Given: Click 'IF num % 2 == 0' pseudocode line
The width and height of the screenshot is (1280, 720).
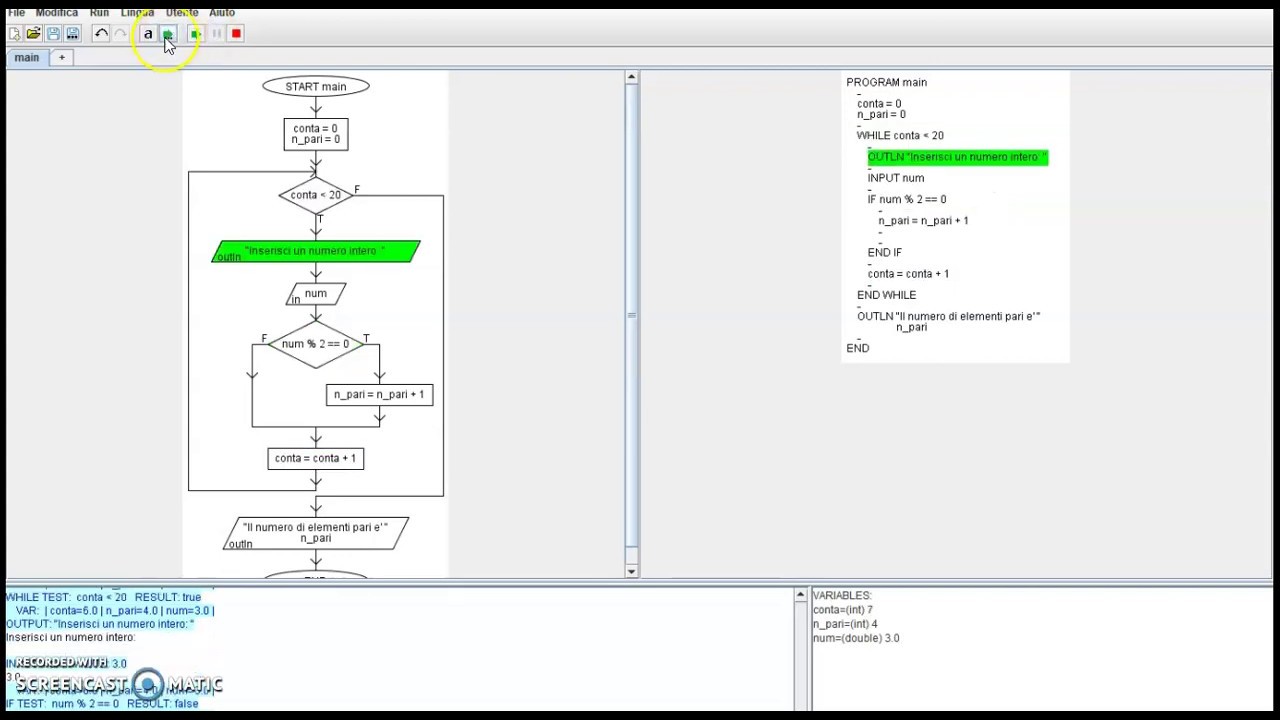Looking at the screenshot, I should click(907, 200).
